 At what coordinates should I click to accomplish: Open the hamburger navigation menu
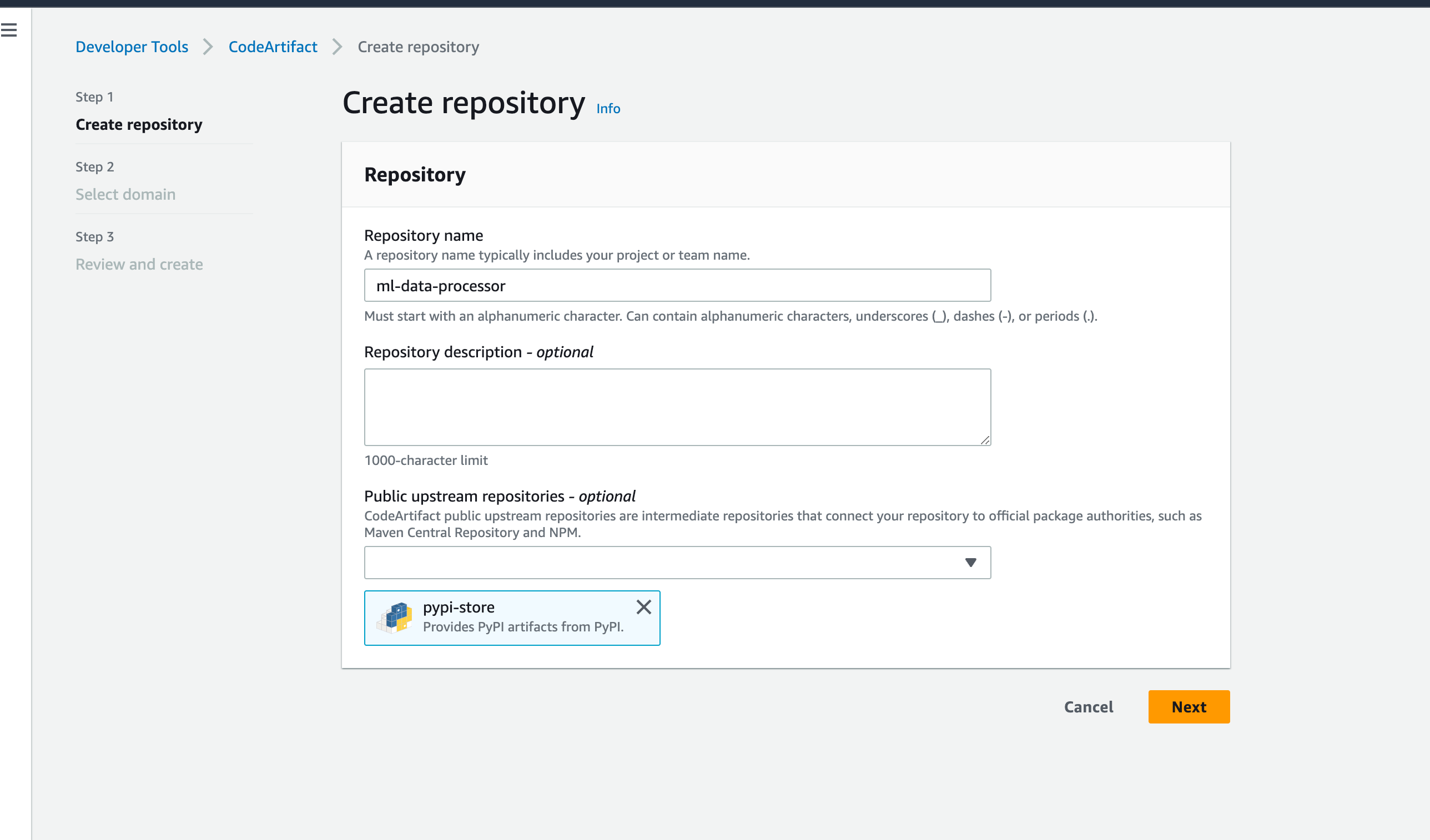coord(9,29)
